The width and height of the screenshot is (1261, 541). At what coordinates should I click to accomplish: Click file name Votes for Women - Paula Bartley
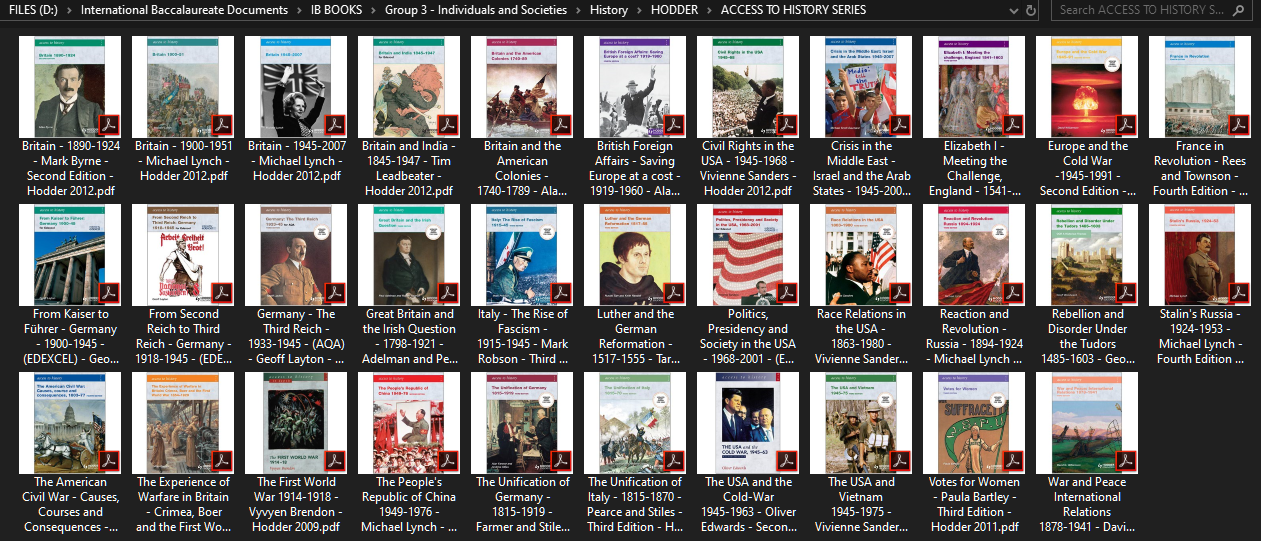click(x=974, y=504)
